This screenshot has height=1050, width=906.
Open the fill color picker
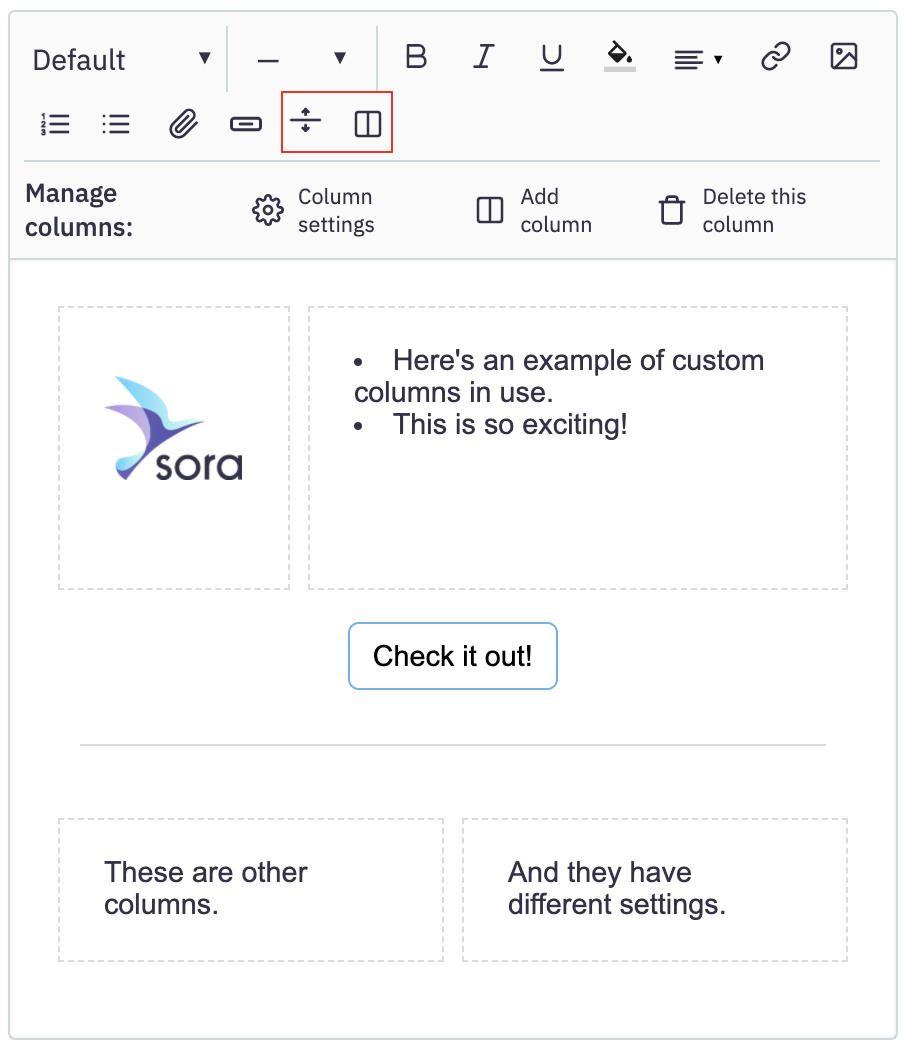pyautogui.click(x=619, y=56)
